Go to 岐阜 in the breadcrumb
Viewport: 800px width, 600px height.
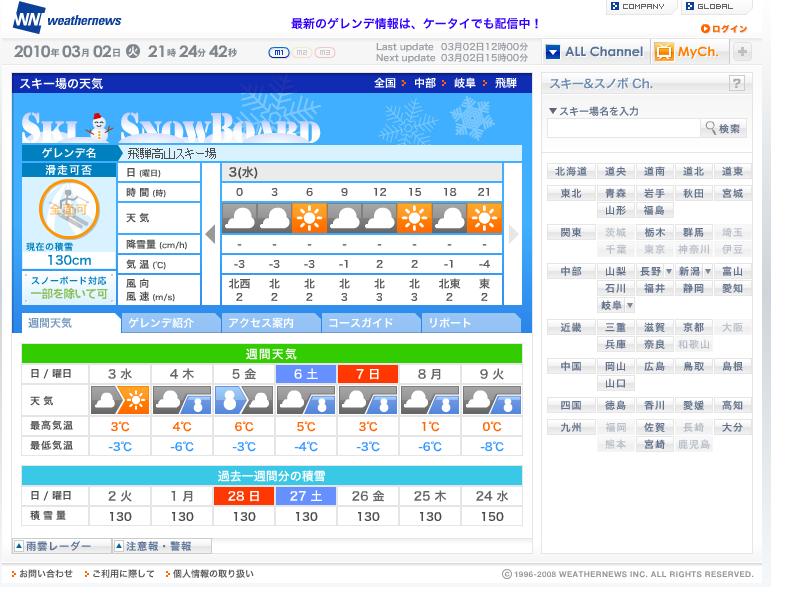(465, 83)
